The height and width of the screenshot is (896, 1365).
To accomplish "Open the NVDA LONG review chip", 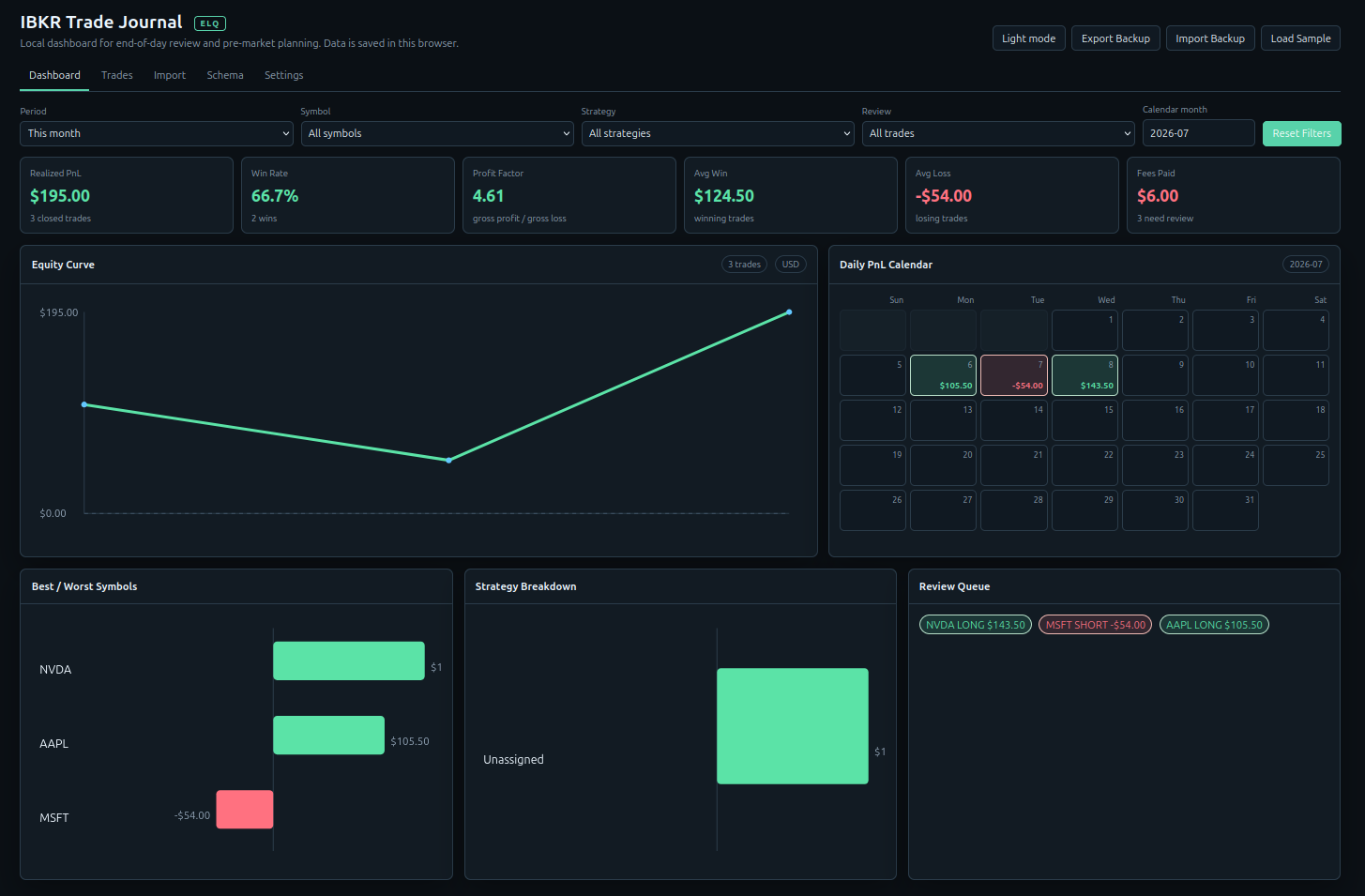I will click(976, 625).
